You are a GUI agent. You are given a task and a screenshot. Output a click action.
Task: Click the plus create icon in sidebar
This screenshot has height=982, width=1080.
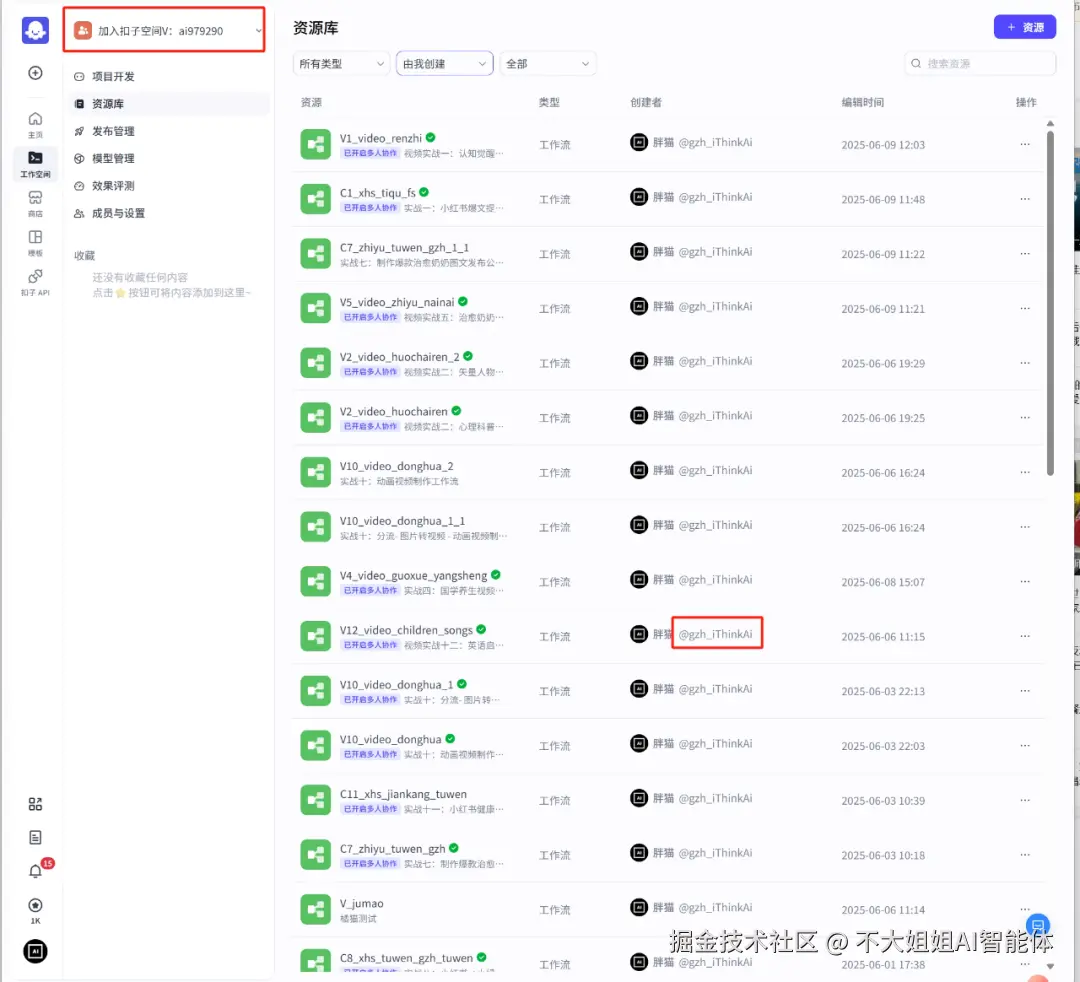35,72
